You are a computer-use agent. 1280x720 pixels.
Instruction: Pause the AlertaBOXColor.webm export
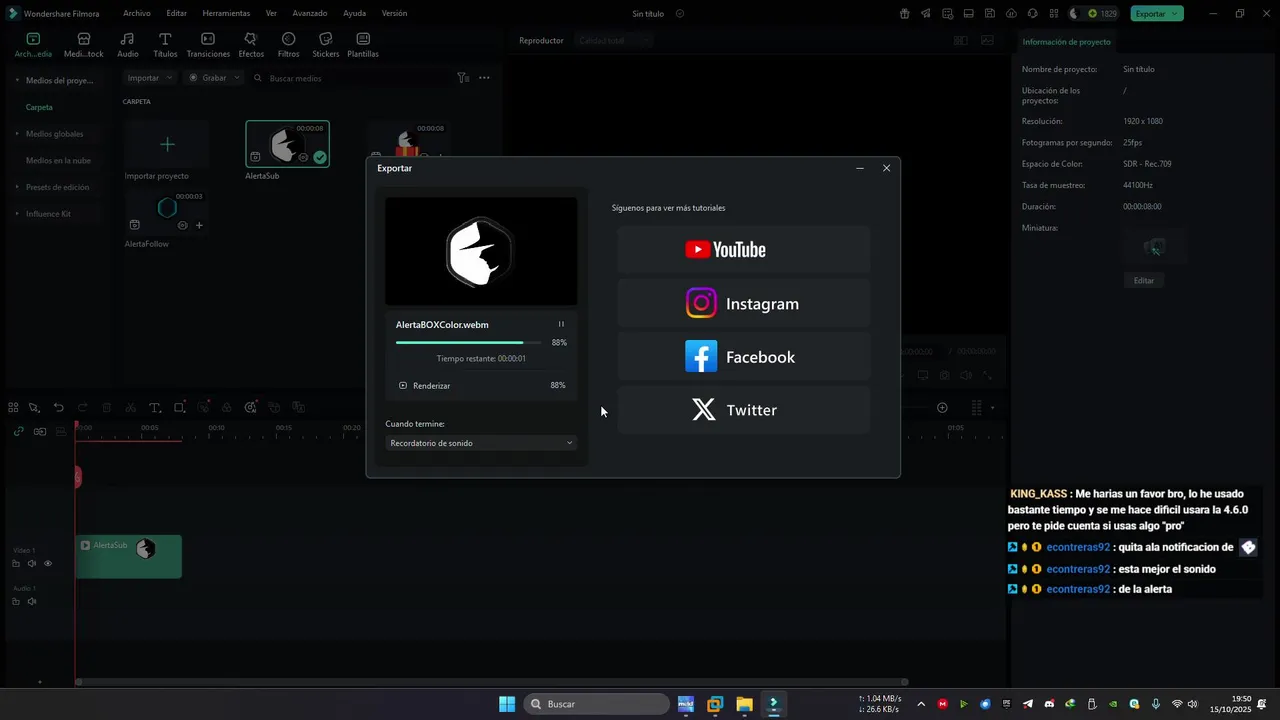[561, 324]
